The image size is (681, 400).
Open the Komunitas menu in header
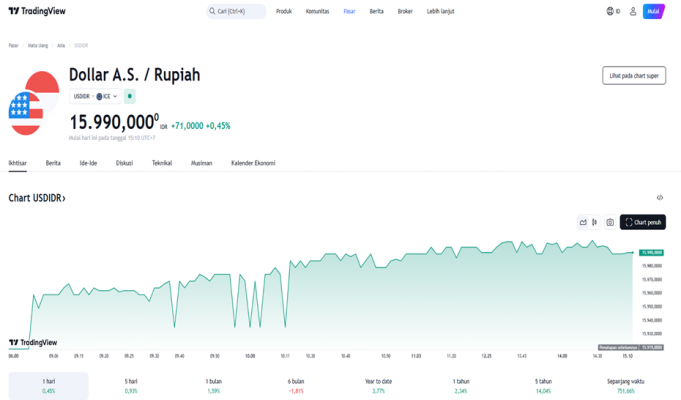(x=317, y=12)
